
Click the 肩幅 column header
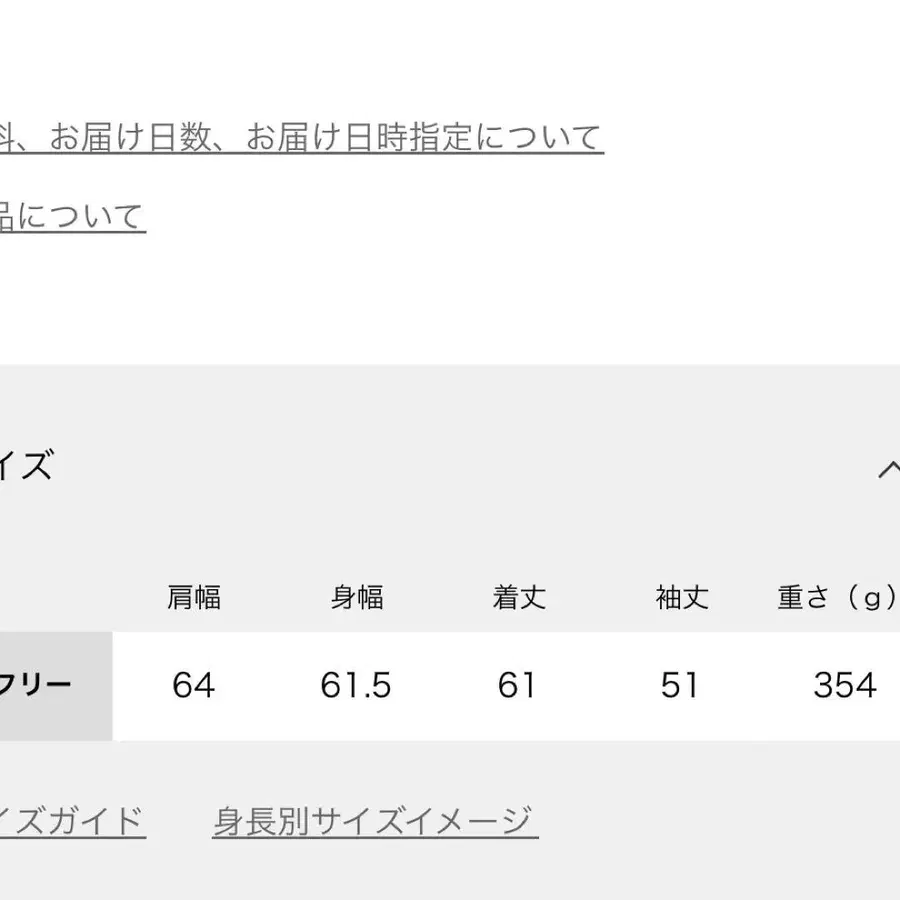(x=193, y=598)
